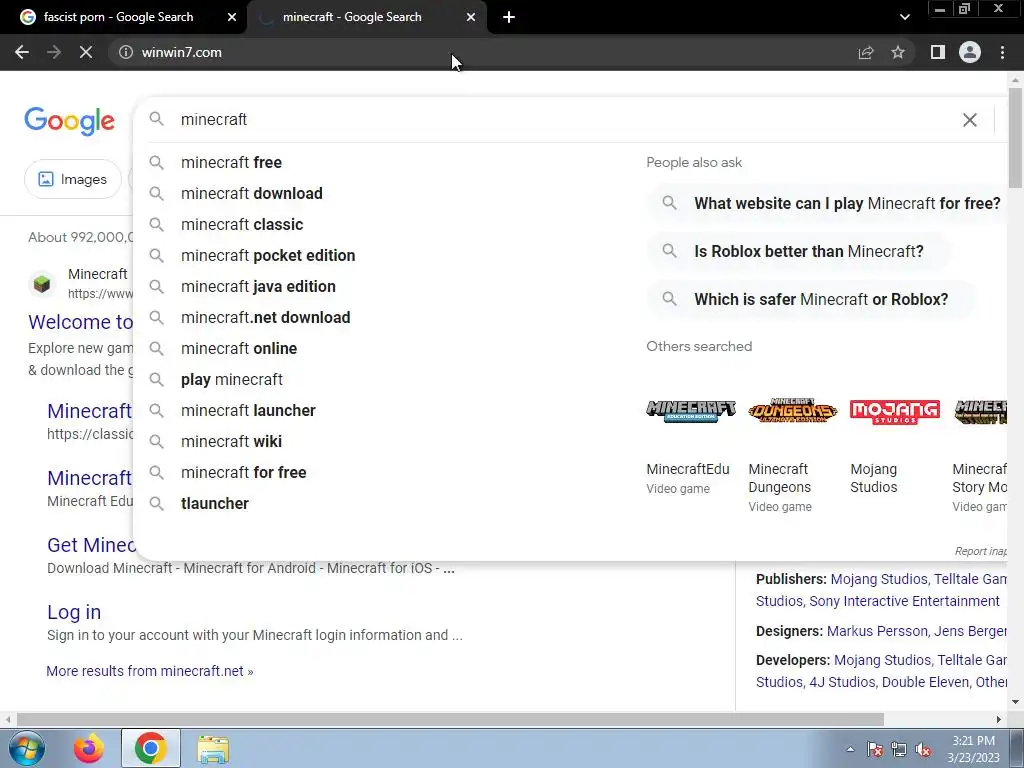Choose suggestion 'minecraft classic'

tap(242, 224)
